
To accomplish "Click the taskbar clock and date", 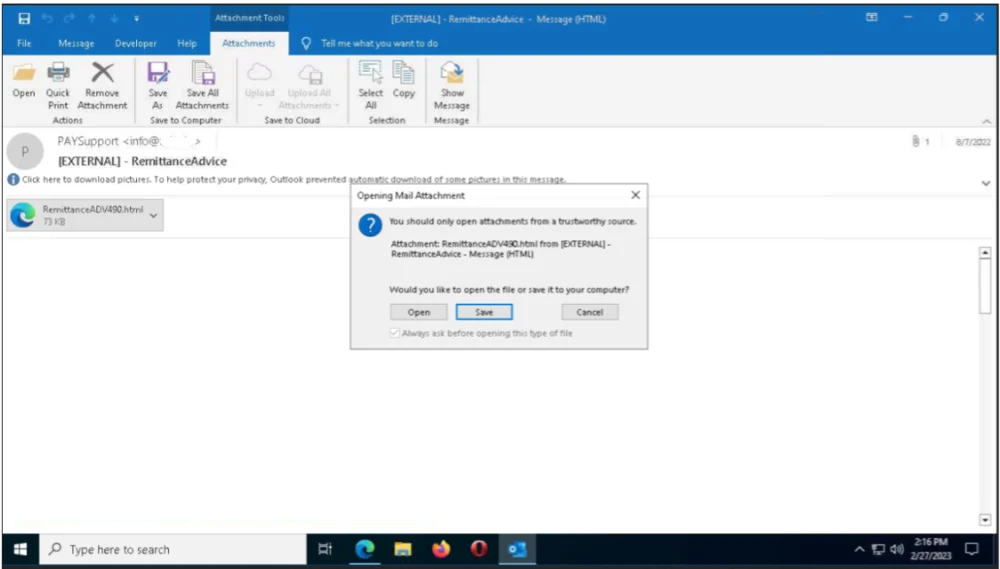I will (930, 549).
